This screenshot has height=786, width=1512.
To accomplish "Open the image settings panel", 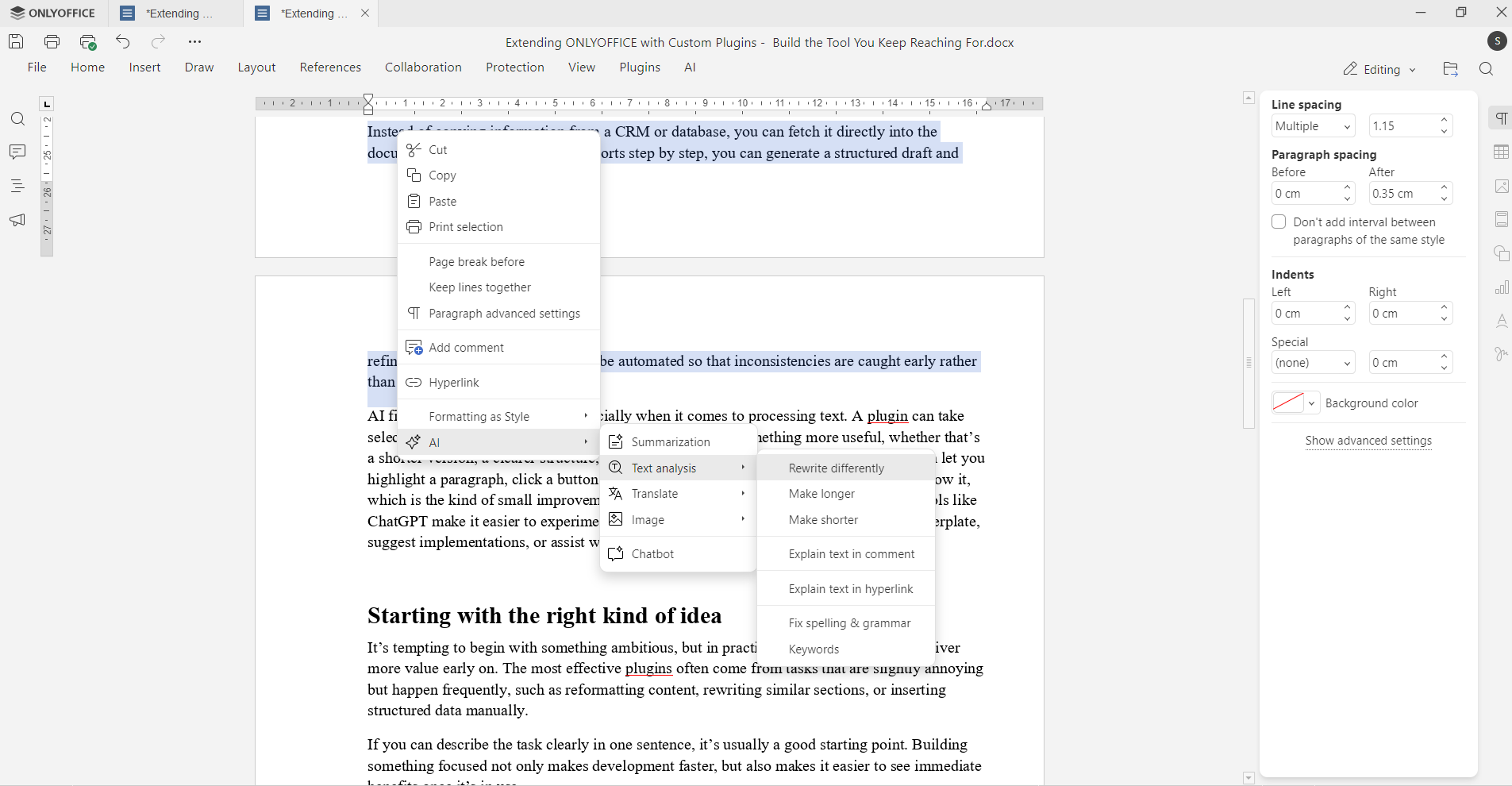I will pyautogui.click(x=1502, y=186).
